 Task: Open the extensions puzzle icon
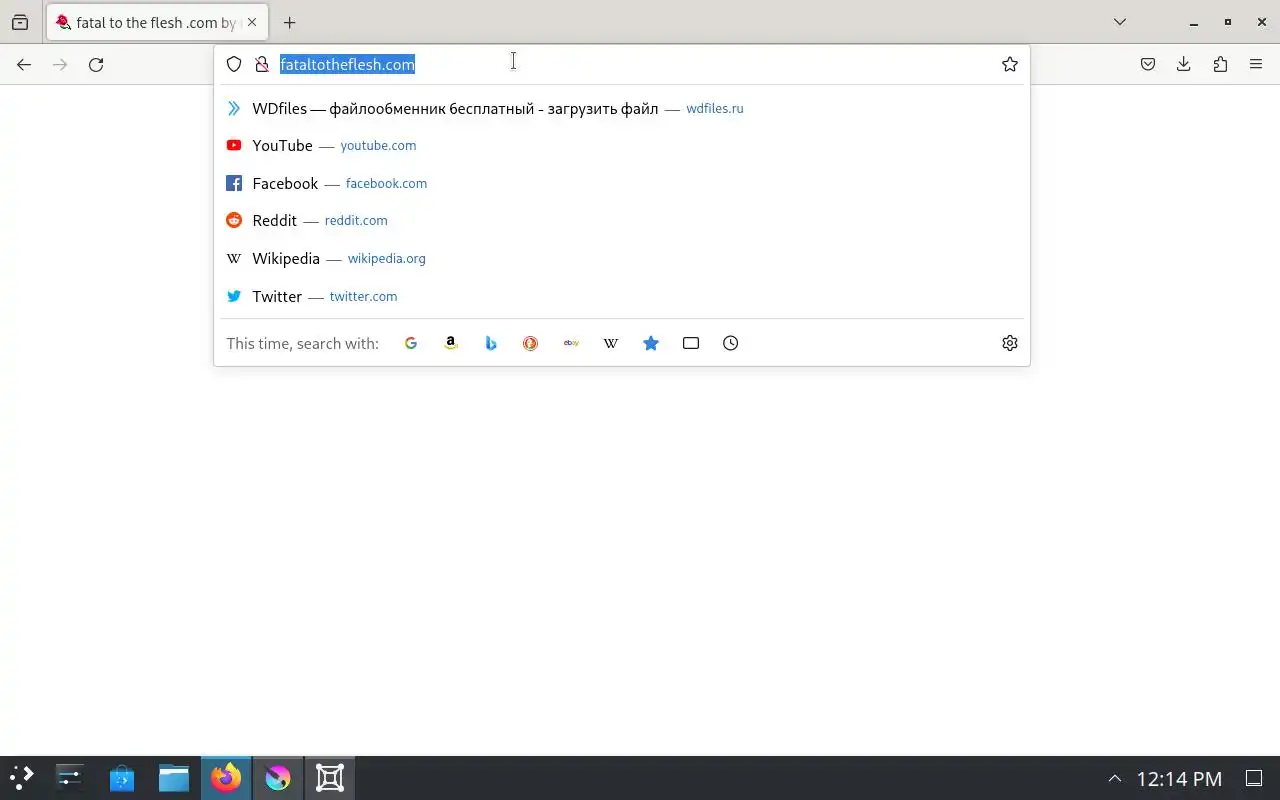coord(1220,64)
